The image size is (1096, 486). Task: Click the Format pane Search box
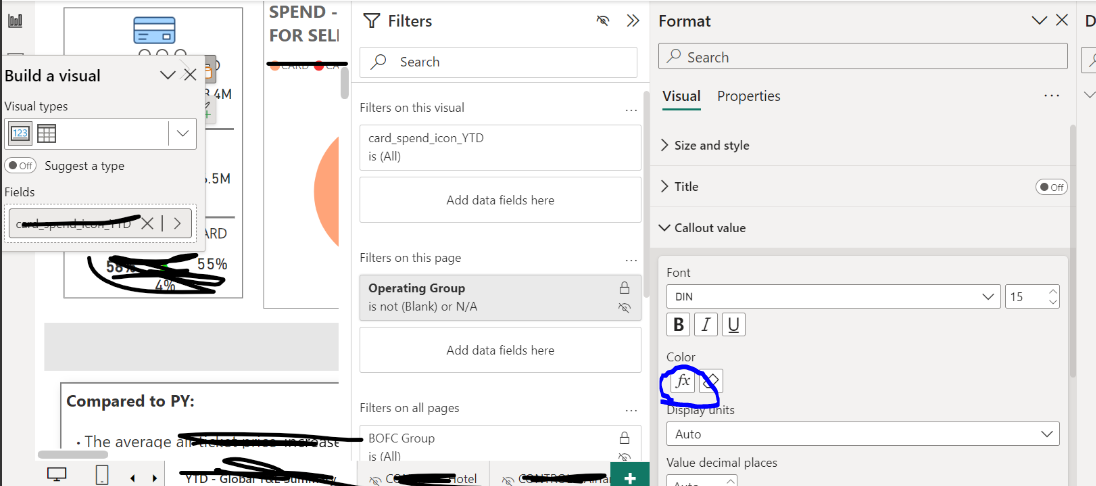click(863, 57)
